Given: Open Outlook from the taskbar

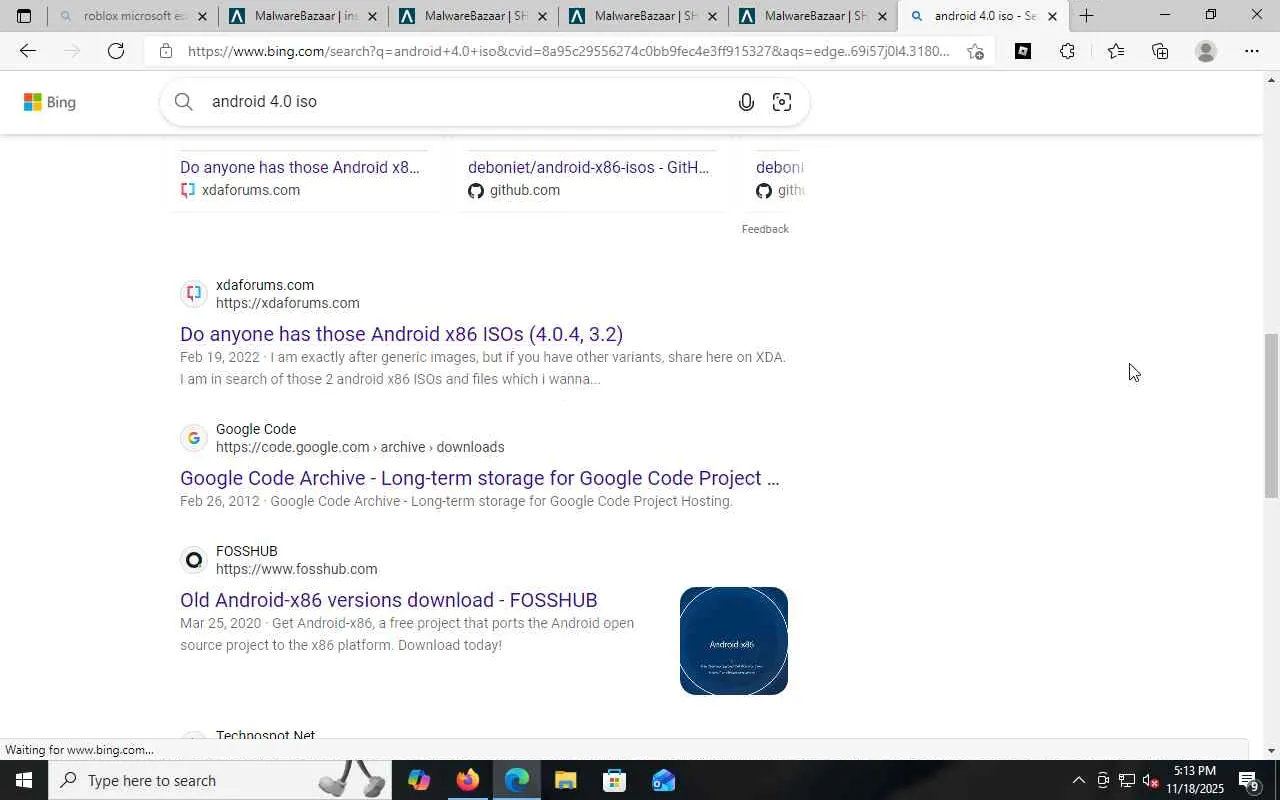Looking at the screenshot, I should pyautogui.click(x=664, y=780).
